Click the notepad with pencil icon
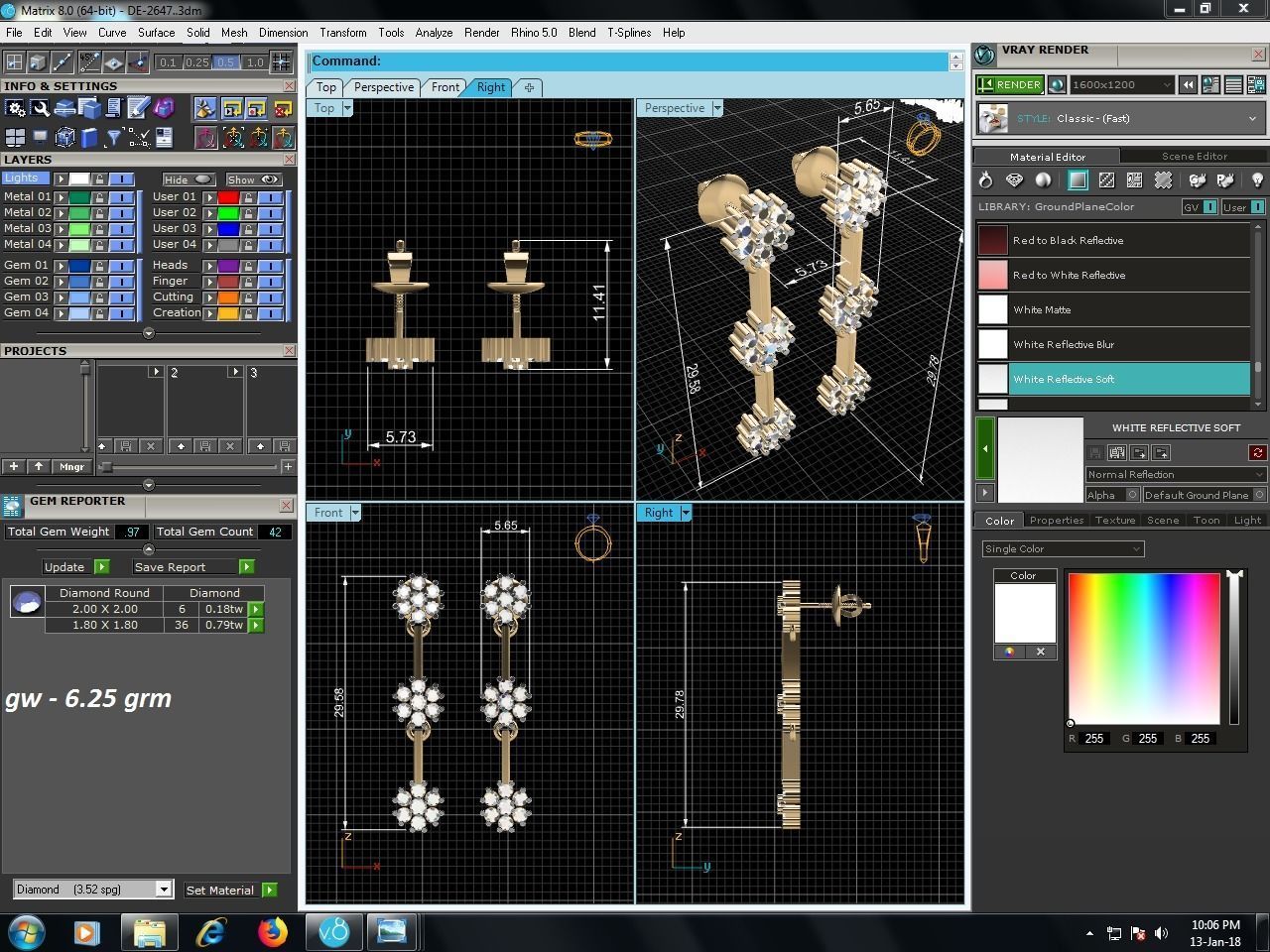This screenshot has height=952, width=1270. click(139, 108)
